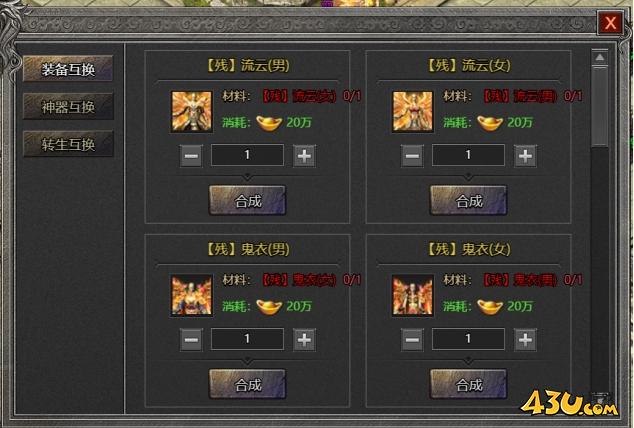This screenshot has height=428, width=634.
Task: Click gold ingot icon in 流云(男) cost
Action: click(269, 122)
